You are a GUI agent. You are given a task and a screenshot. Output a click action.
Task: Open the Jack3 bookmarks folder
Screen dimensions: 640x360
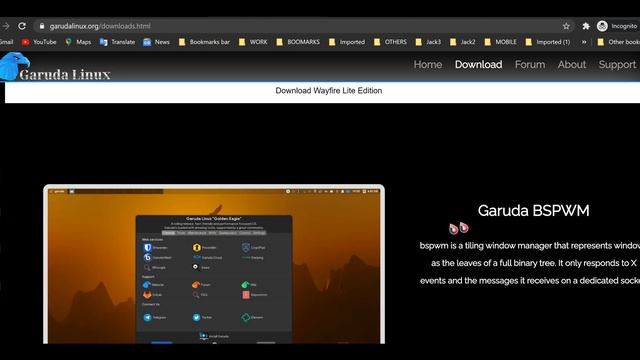[x=428, y=42]
